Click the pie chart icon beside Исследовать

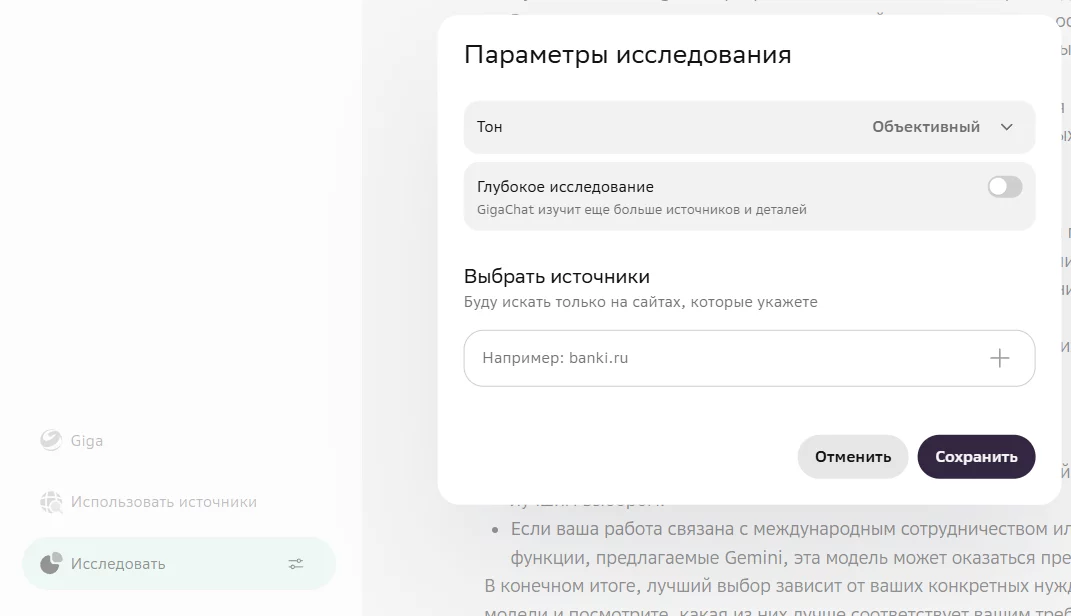click(51, 564)
